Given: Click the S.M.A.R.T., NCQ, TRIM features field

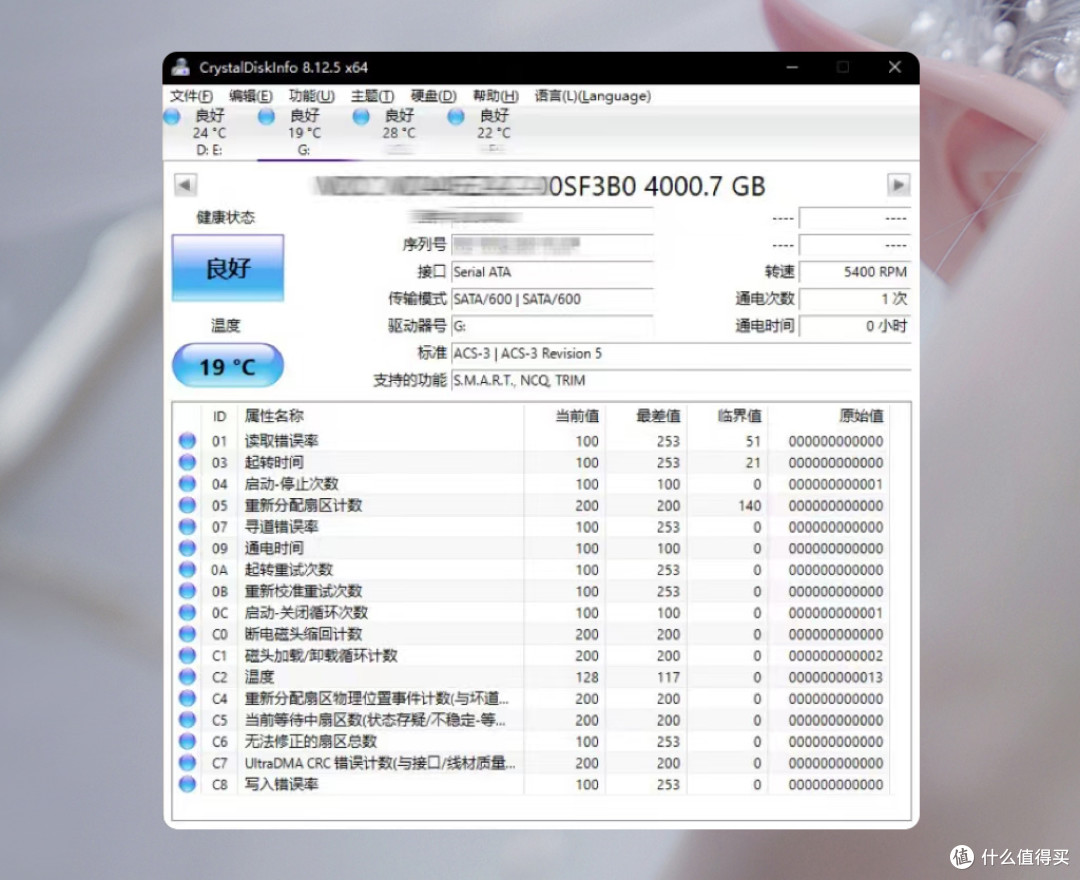Looking at the screenshot, I should click(x=681, y=380).
